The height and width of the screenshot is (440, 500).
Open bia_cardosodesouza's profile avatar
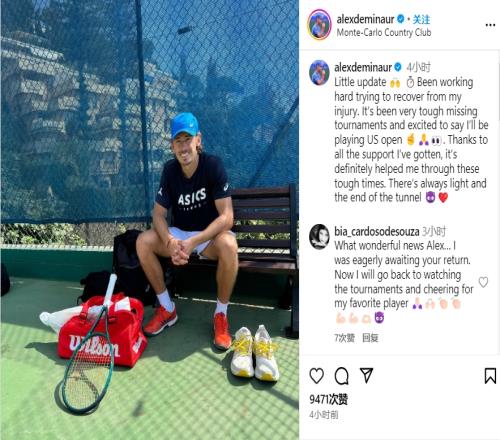pos(319,237)
